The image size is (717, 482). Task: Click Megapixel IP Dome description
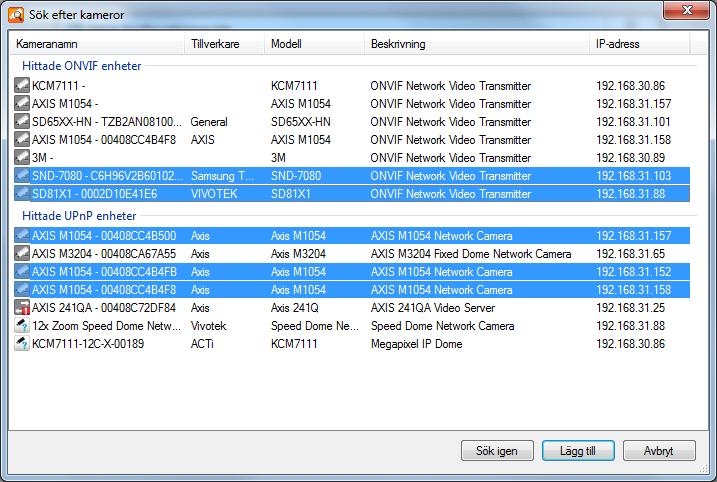pyautogui.click(x=417, y=344)
